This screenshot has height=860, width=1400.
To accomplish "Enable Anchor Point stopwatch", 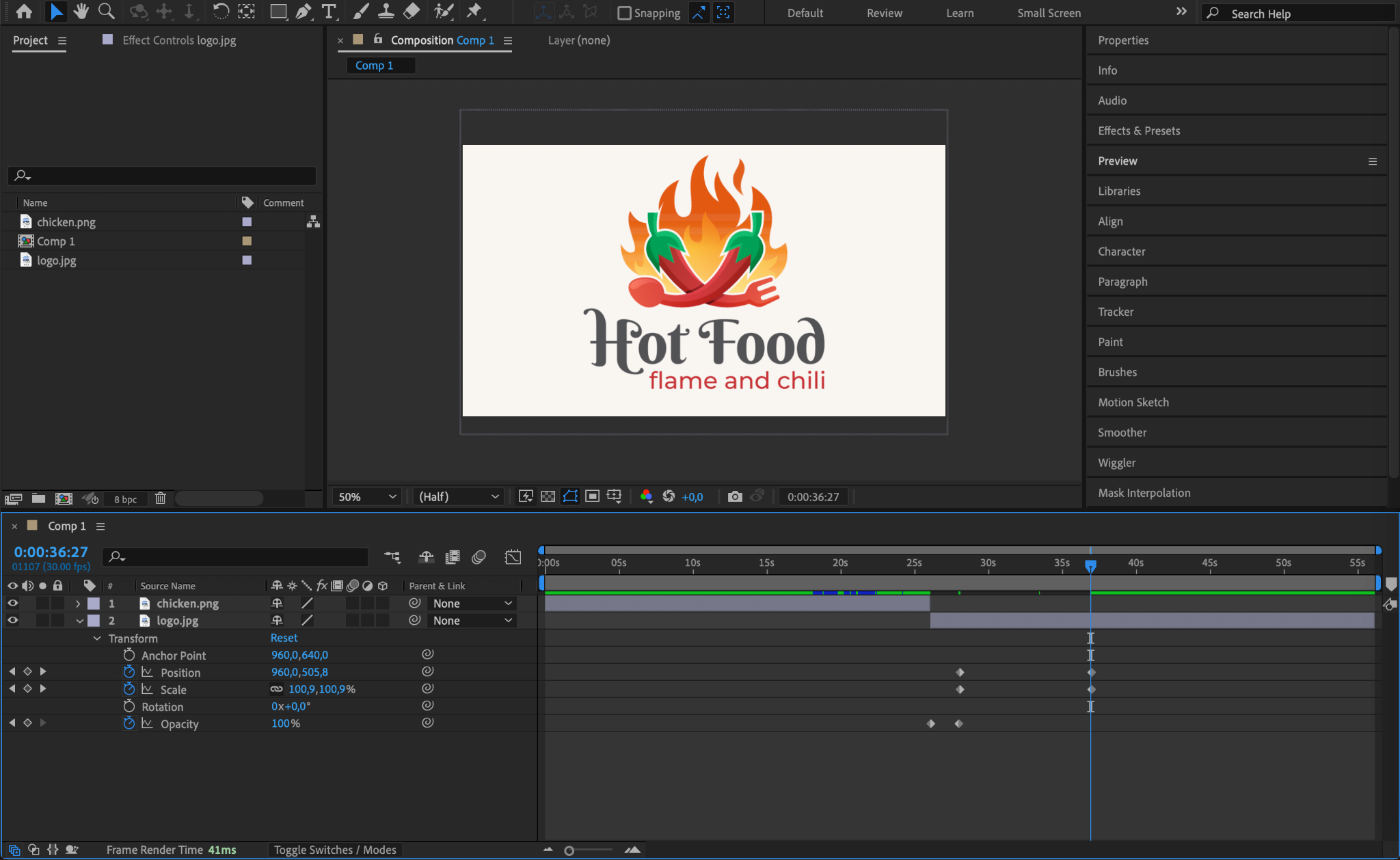I will pos(129,655).
